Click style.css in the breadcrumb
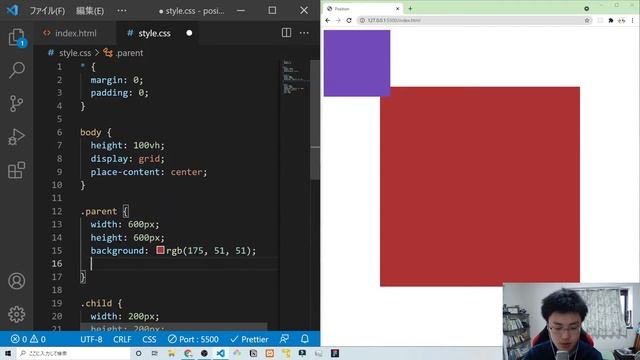The height and width of the screenshot is (360, 640). click(x=75, y=53)
